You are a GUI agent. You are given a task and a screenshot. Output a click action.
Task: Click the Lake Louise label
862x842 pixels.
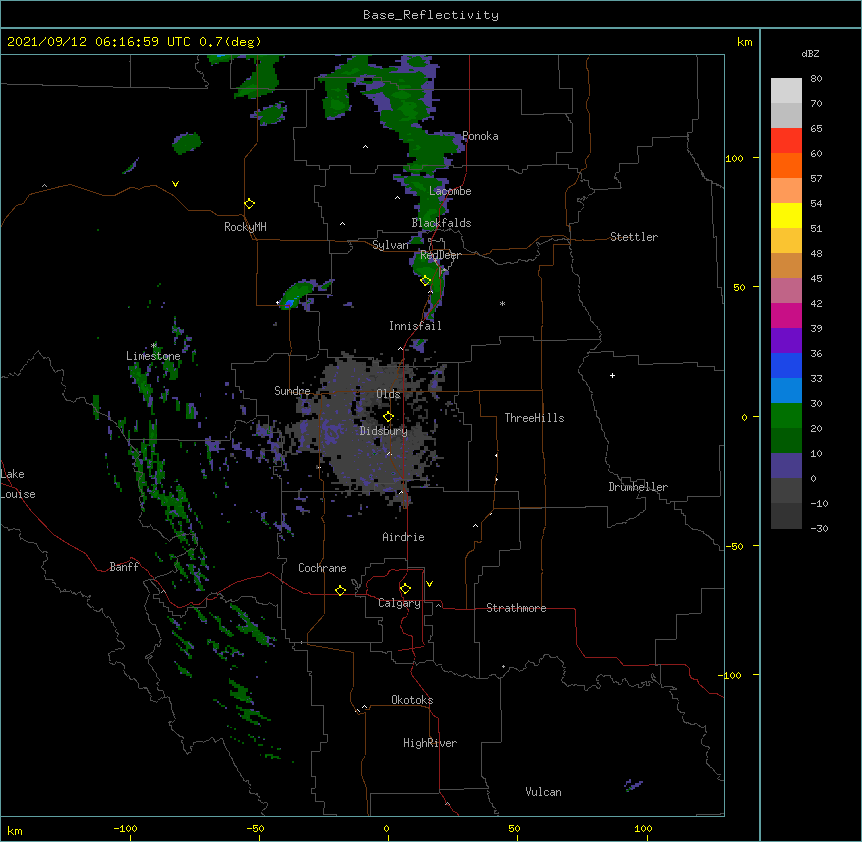(x=16, y=484)
